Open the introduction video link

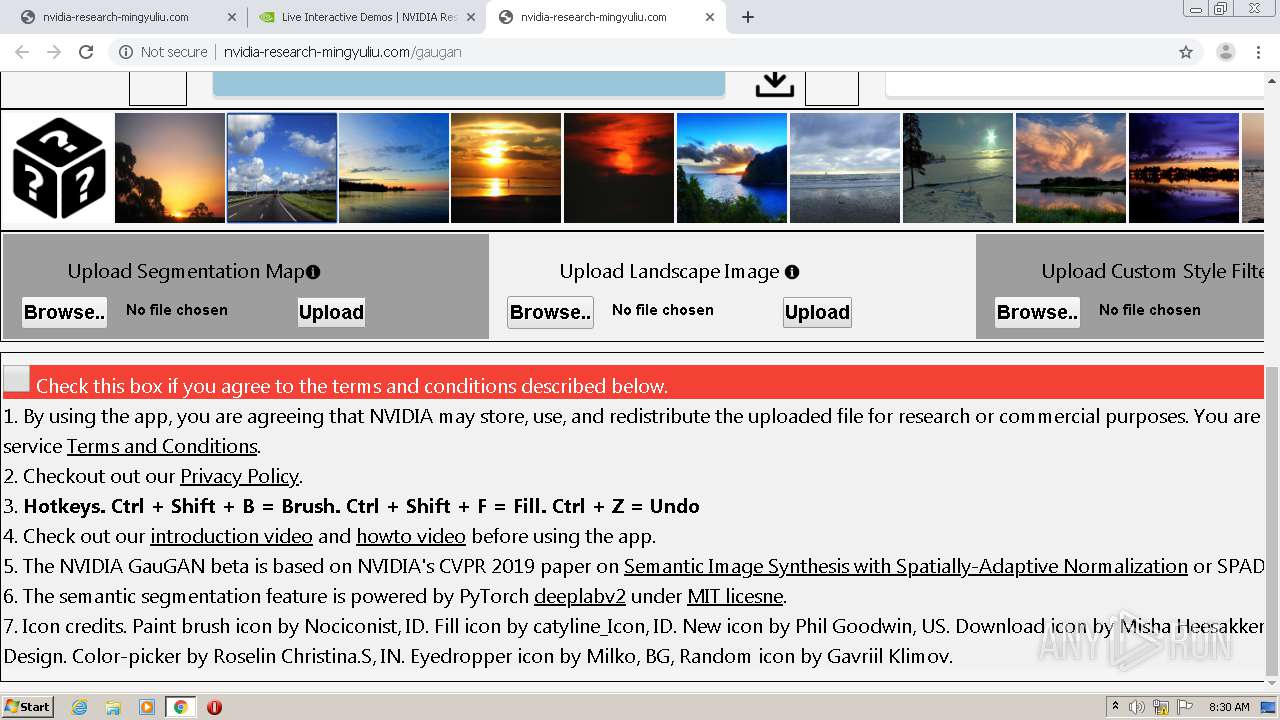tap(231, 536)
